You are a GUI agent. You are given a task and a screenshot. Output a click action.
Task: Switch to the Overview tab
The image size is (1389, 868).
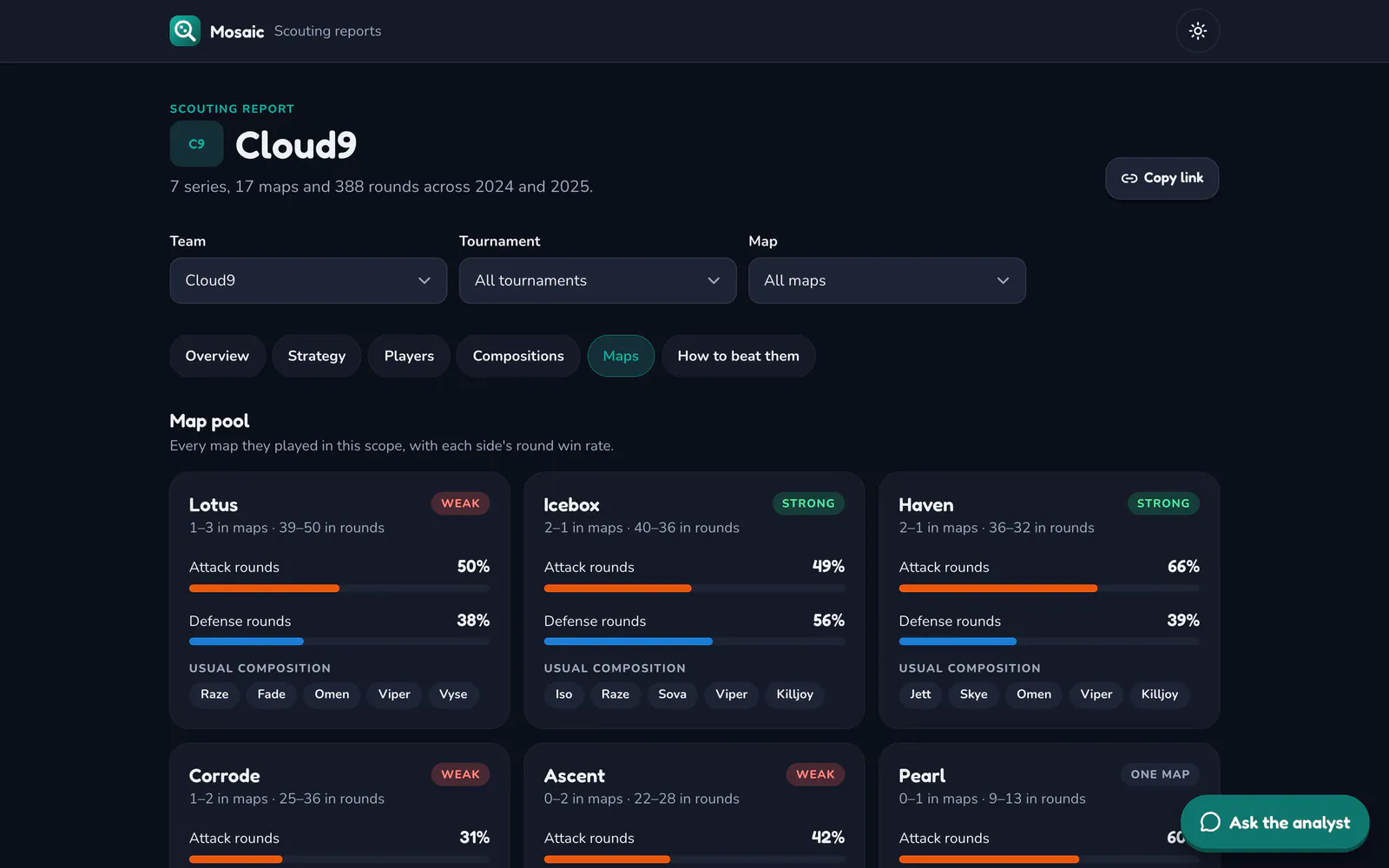click(x=217, y=356)
